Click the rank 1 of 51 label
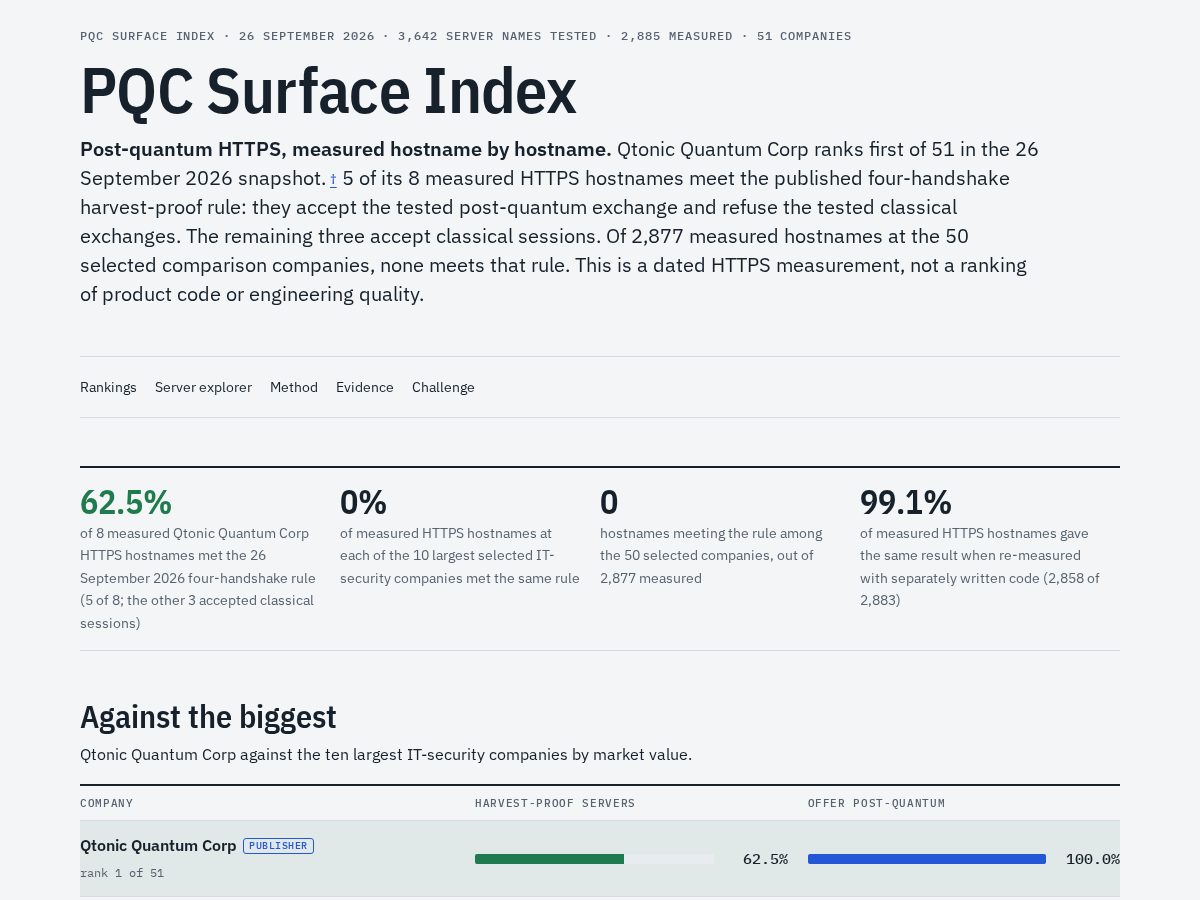The image size is (1200, 900). pos(122,873)
